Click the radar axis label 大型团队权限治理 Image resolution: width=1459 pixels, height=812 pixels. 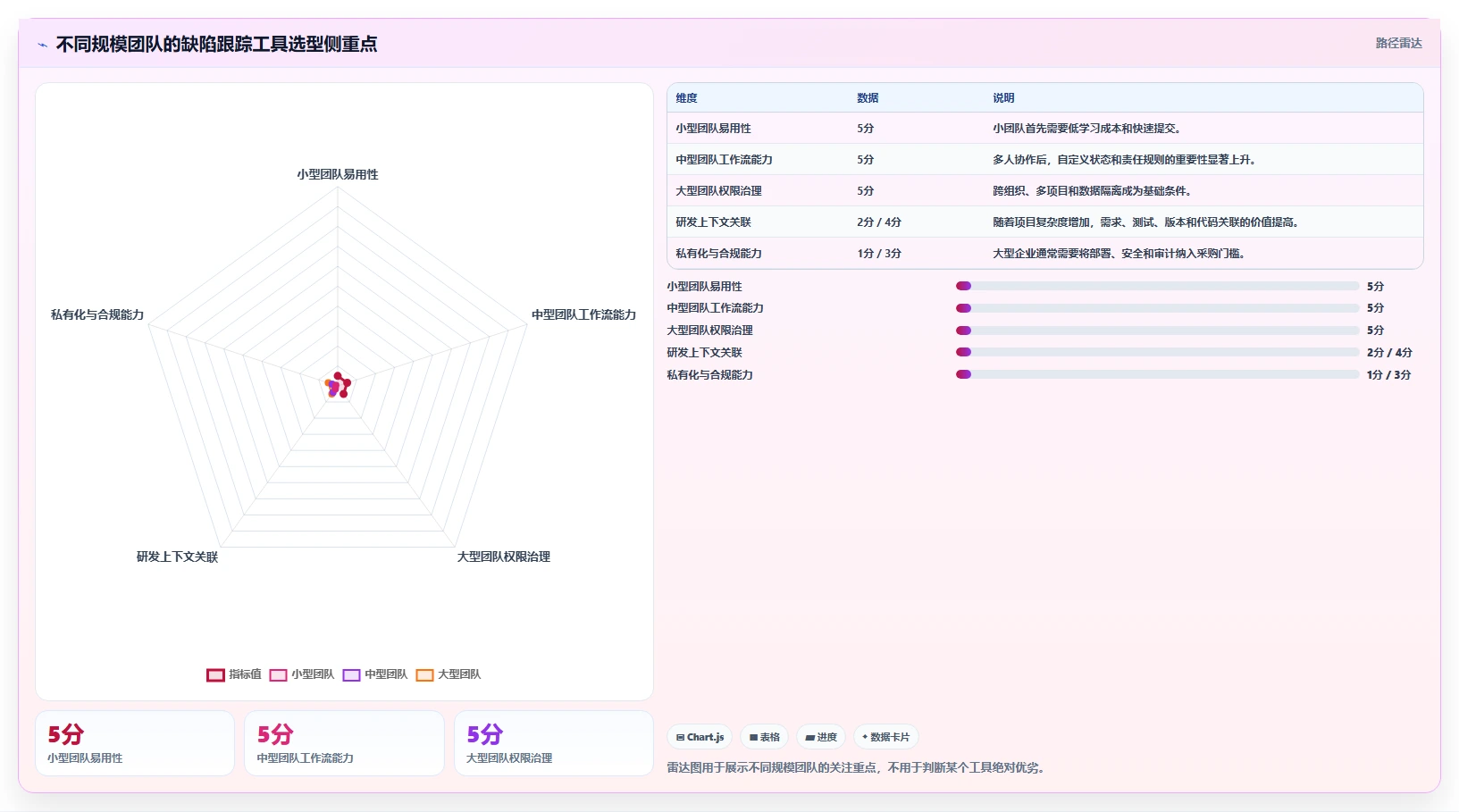pyautogui.click(x=504, y=557)
